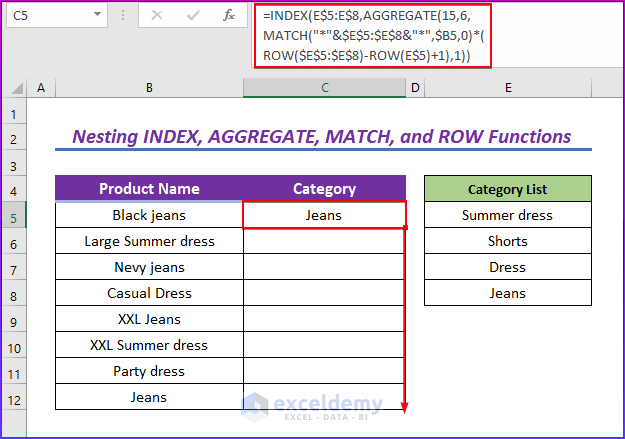The height and width of the screenshot is (439, 625).
Task: Select the Shorts cell in Category List
Action: tap(508, 241)
